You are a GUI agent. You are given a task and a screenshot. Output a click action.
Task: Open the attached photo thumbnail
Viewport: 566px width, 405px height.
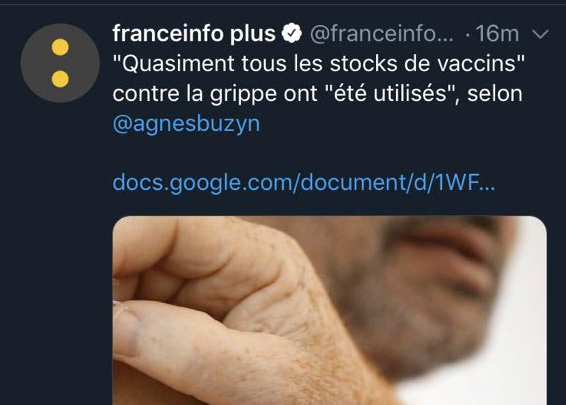pyautogui.click(x=330, y=310)
